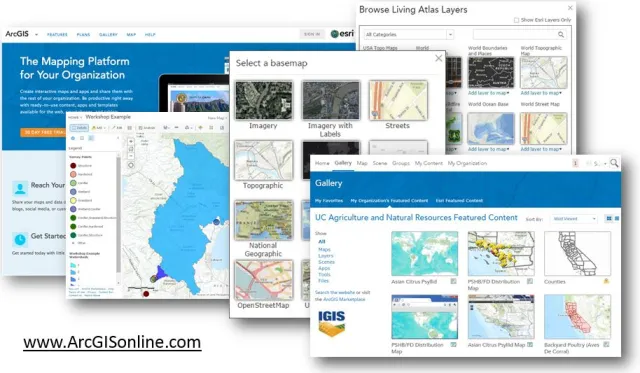Click zoom out on the Workshop Example map
This screenshot has width=640, height=373.
[131, 156]
